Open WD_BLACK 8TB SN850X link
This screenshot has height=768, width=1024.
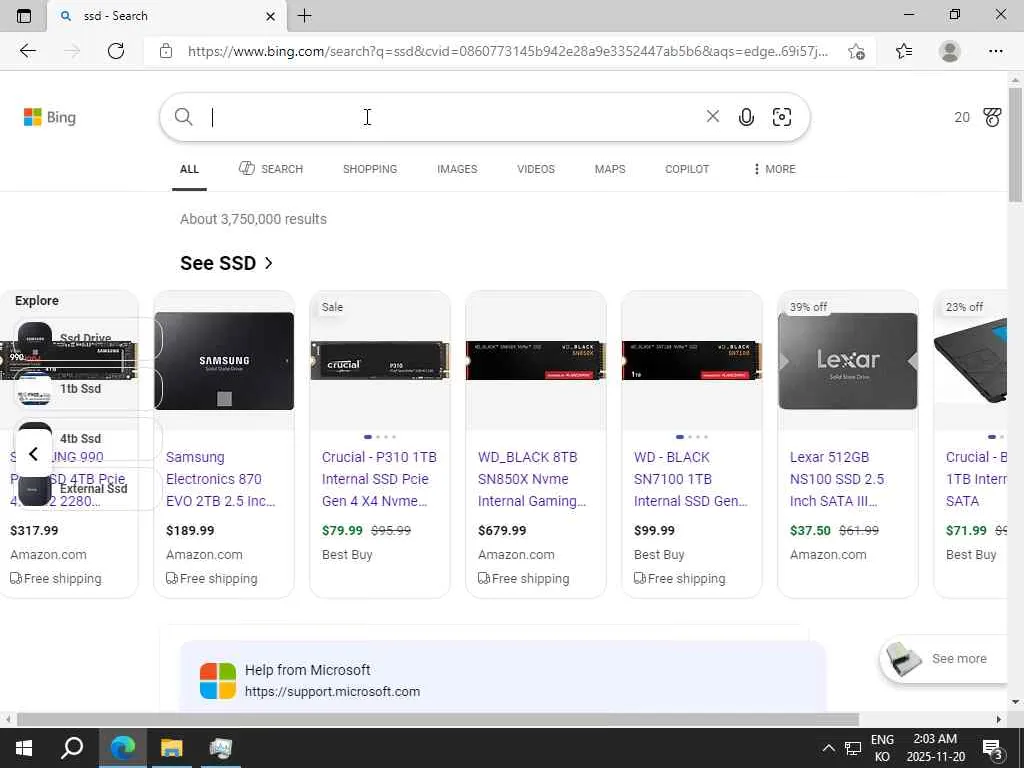tap(532, 479)
